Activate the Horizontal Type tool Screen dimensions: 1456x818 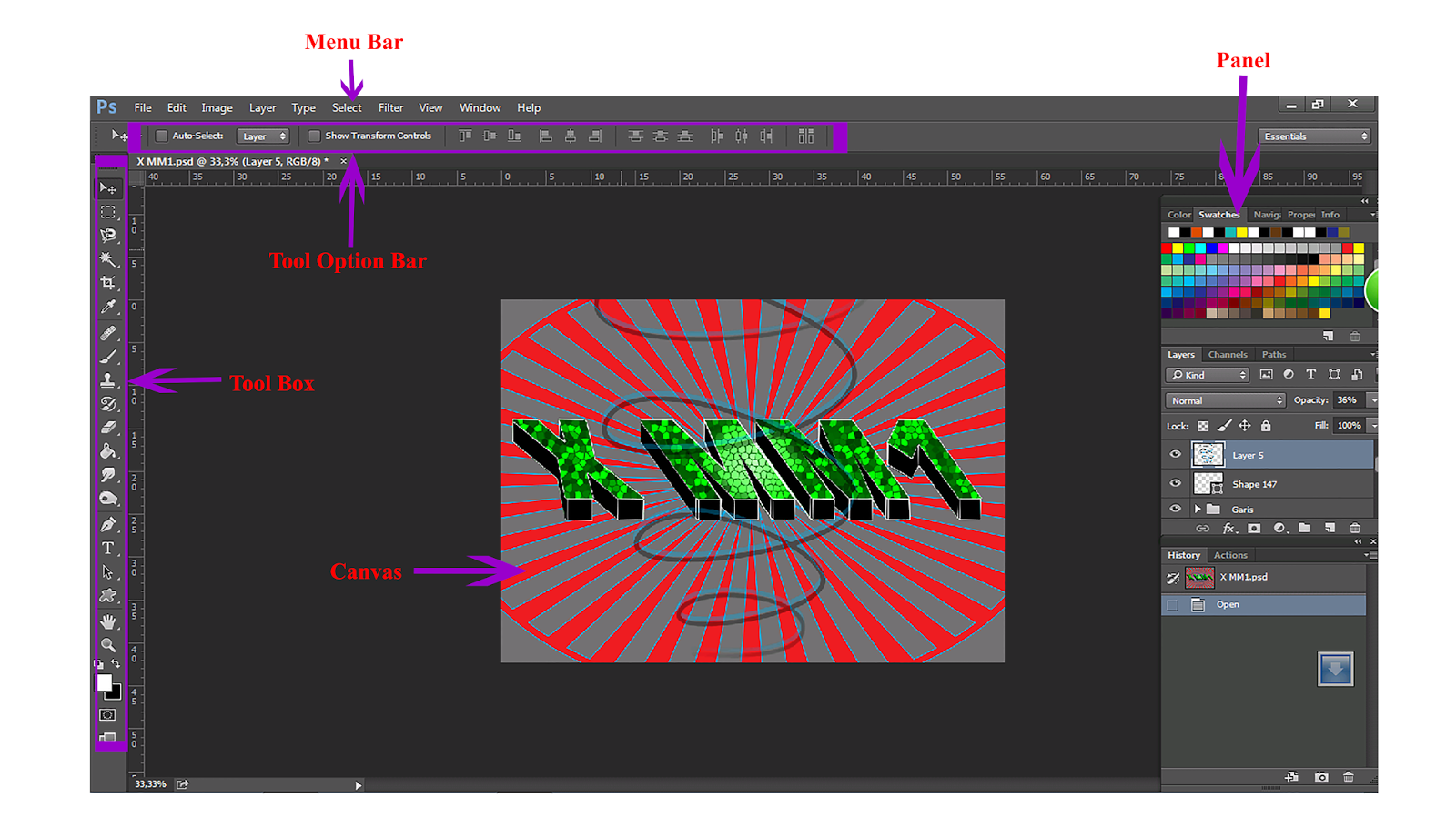(x=108, y=549)
